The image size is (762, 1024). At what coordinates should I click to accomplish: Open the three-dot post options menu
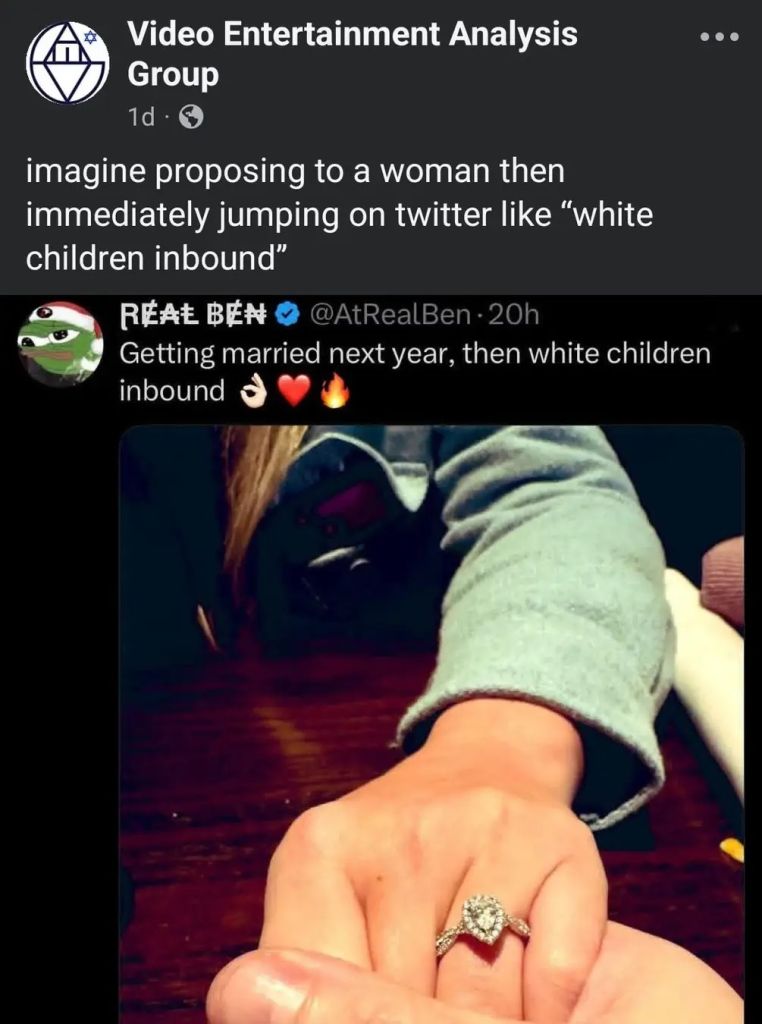click(719, 37)
